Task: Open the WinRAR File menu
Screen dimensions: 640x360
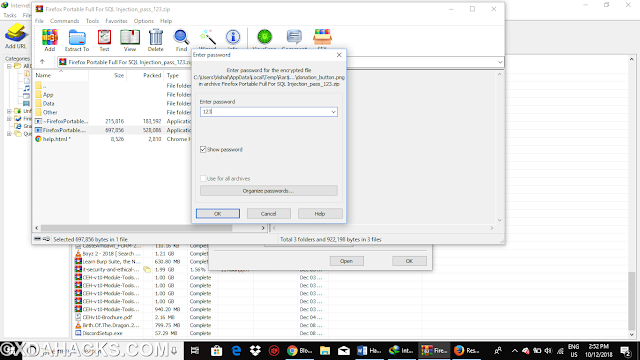Action: click(x=39, y=21)
